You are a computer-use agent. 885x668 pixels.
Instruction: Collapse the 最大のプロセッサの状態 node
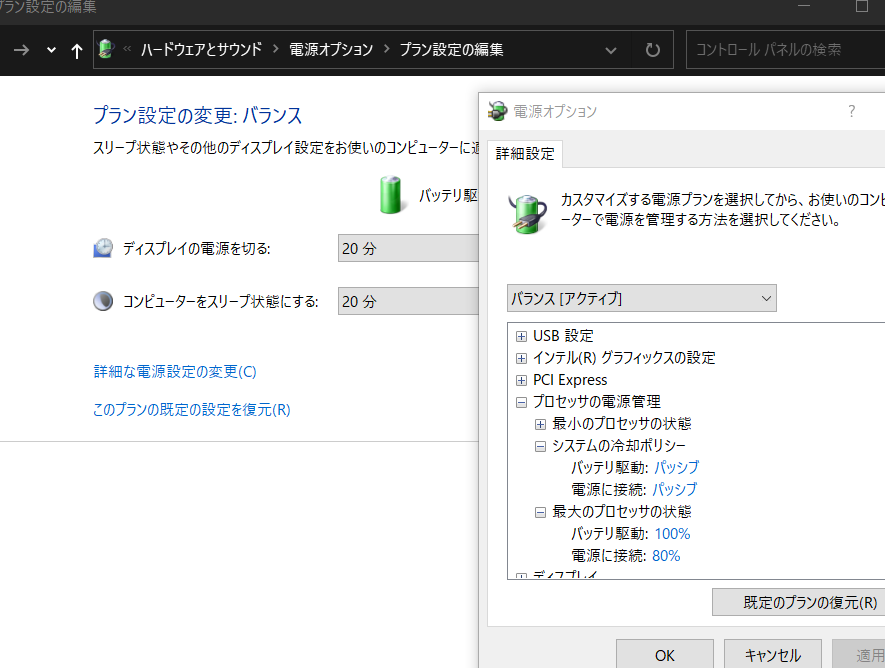[541, 513]
